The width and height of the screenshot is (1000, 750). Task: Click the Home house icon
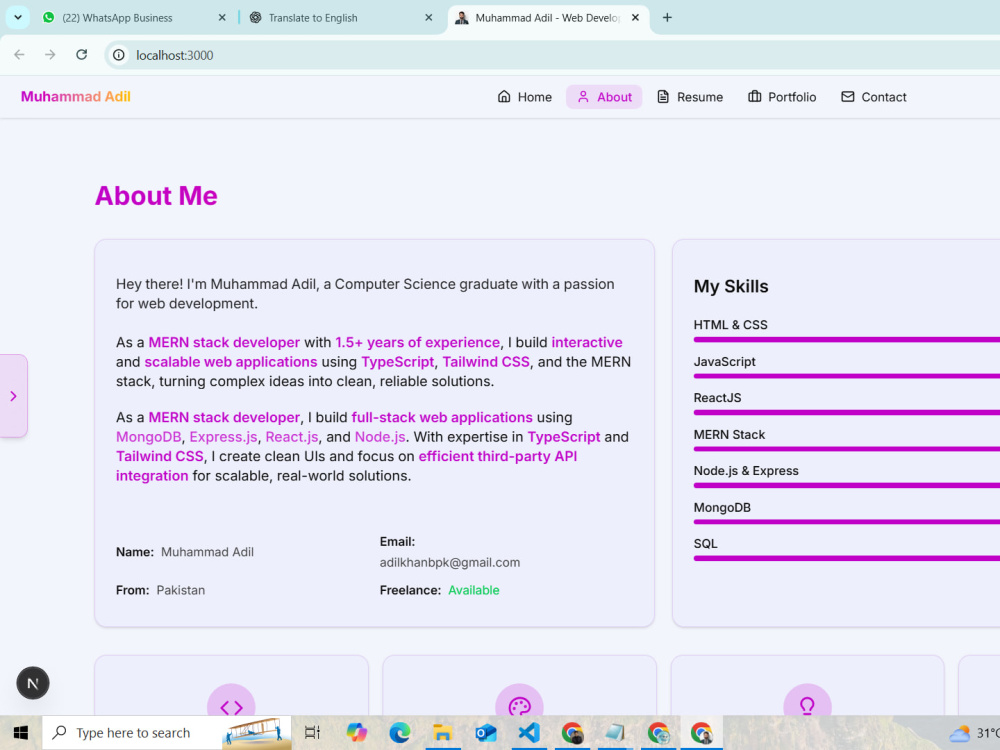coord(504,96)
